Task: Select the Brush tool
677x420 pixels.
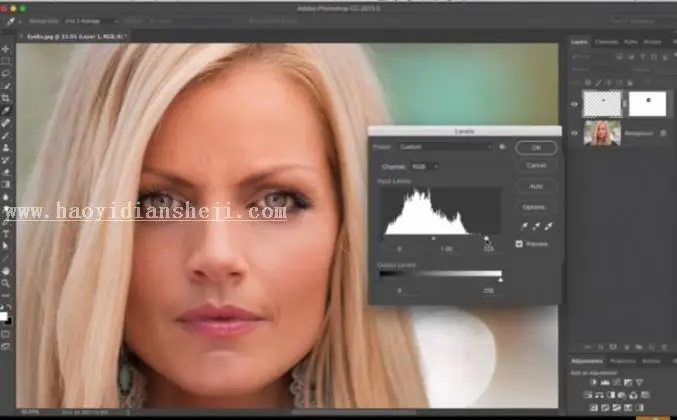Action: click(x=6, y=136)
